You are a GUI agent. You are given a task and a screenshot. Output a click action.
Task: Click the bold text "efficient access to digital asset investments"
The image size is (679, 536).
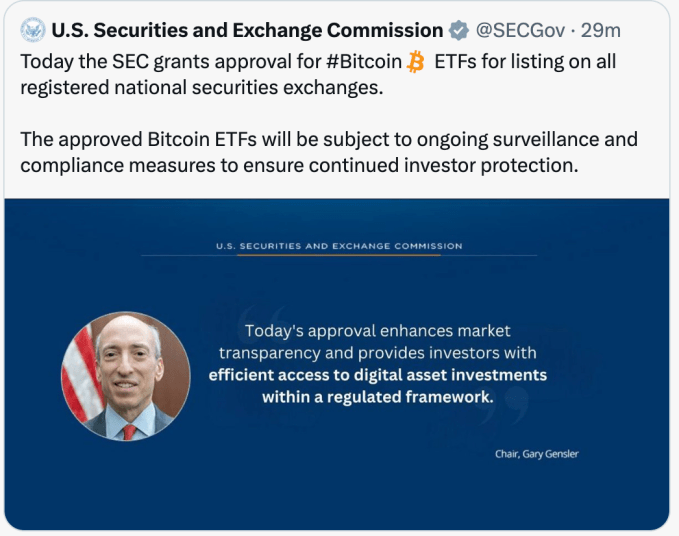pyautogui.click(x=377, y=375)
